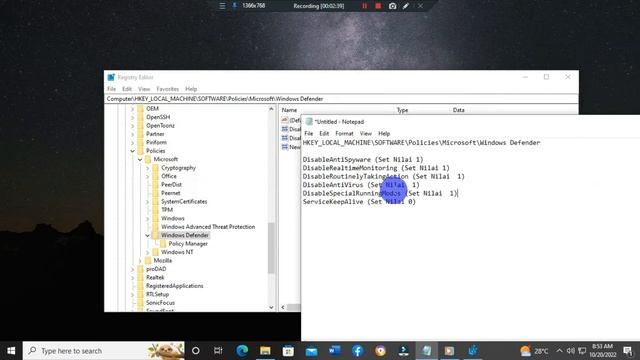Open Notepad View menu
640x360 pixels.
[x=365, y=133]
